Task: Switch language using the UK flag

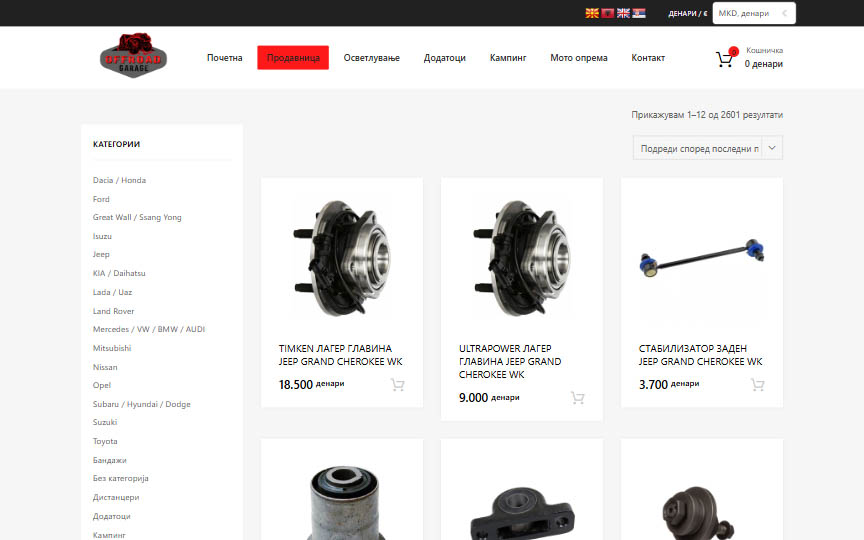Action: coord(623,13)
